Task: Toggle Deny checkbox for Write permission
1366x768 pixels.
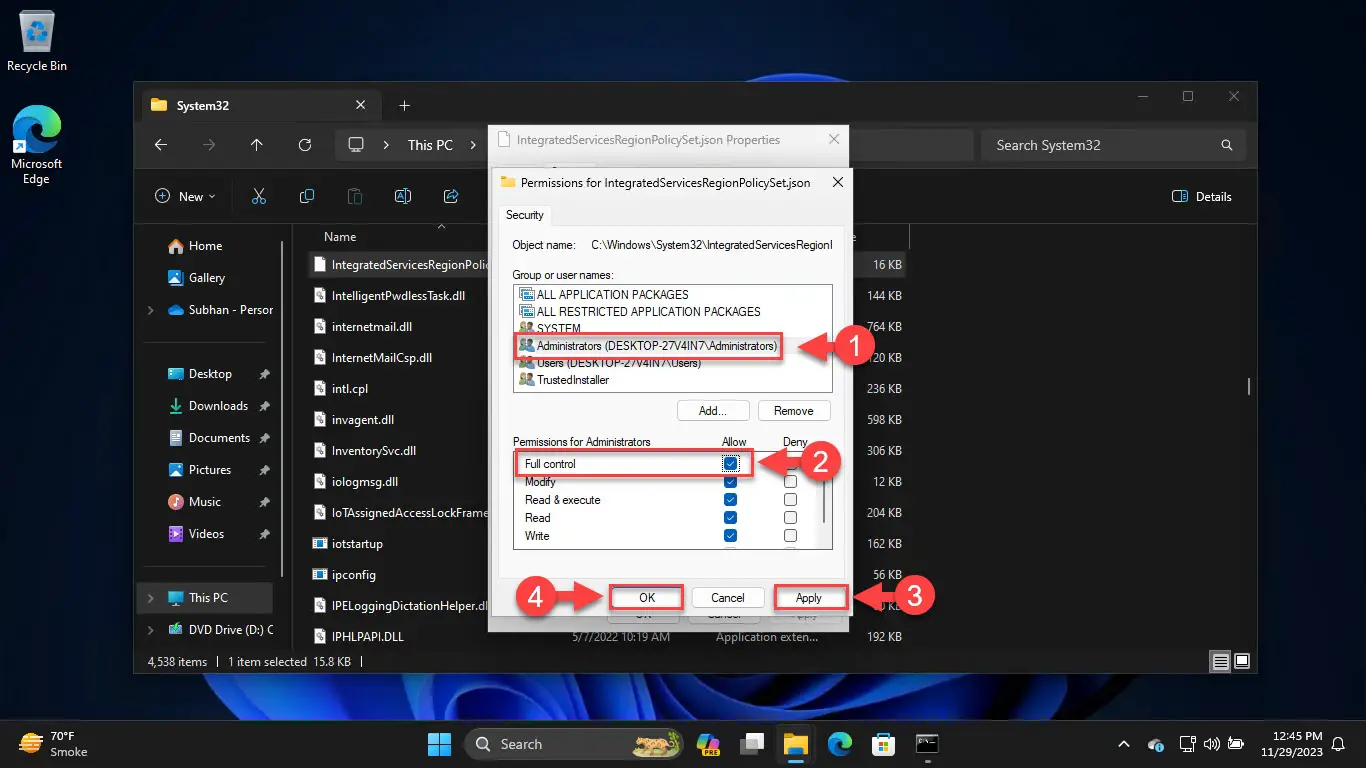Action: [791, 536]
